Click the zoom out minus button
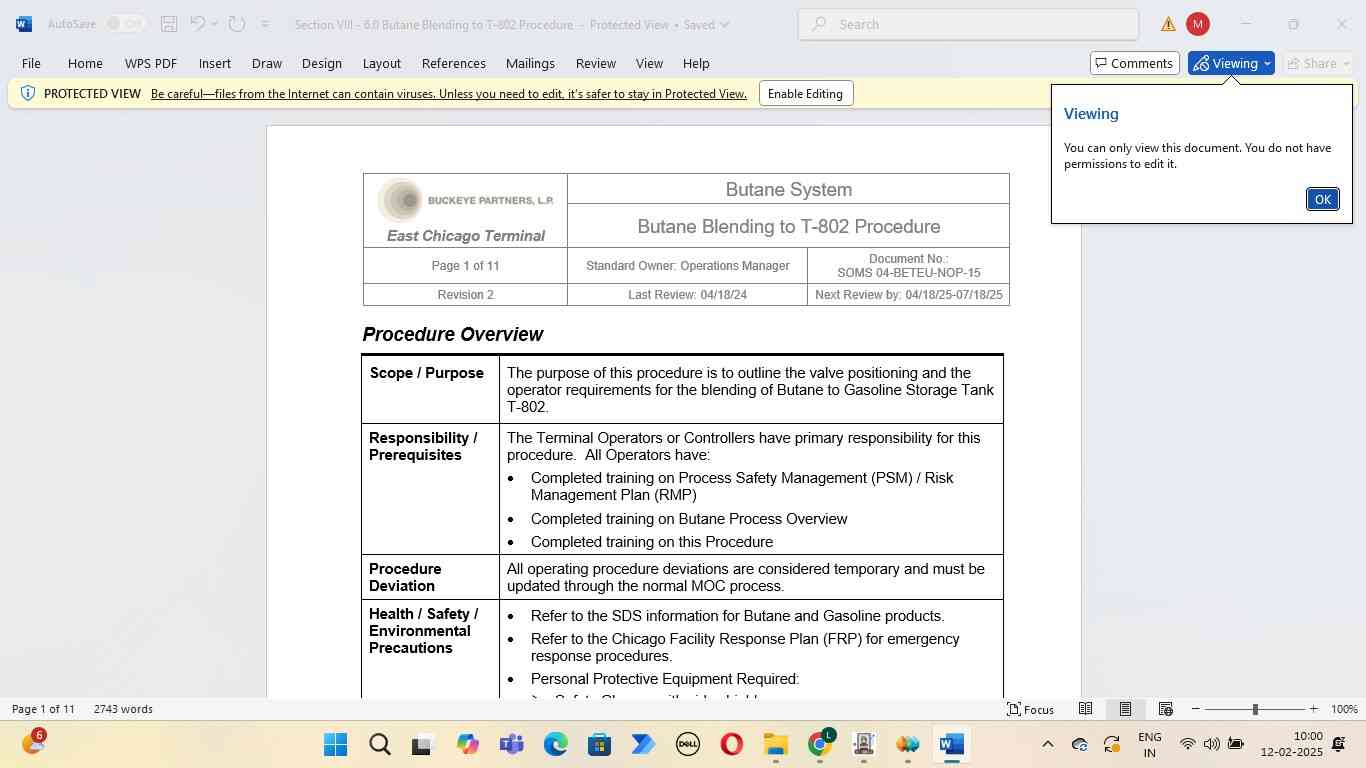Viewport: 1366px width, 768px height. pos(1195,709)
